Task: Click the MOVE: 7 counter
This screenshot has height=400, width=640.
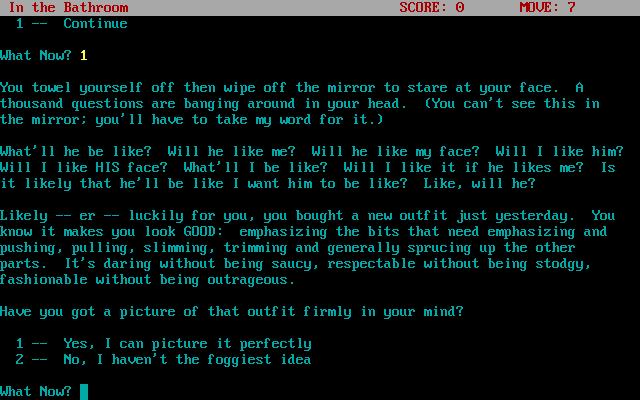Action: pos(547,7)
